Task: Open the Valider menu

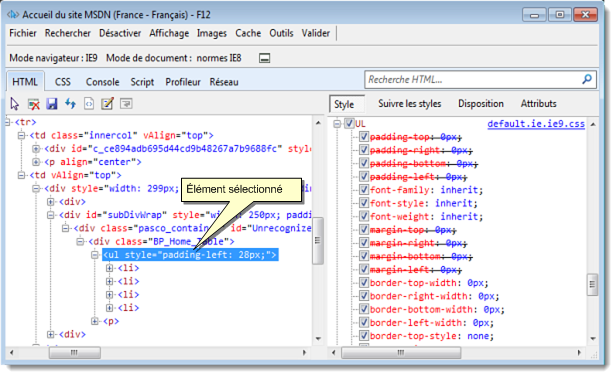Action: (315, 33)
